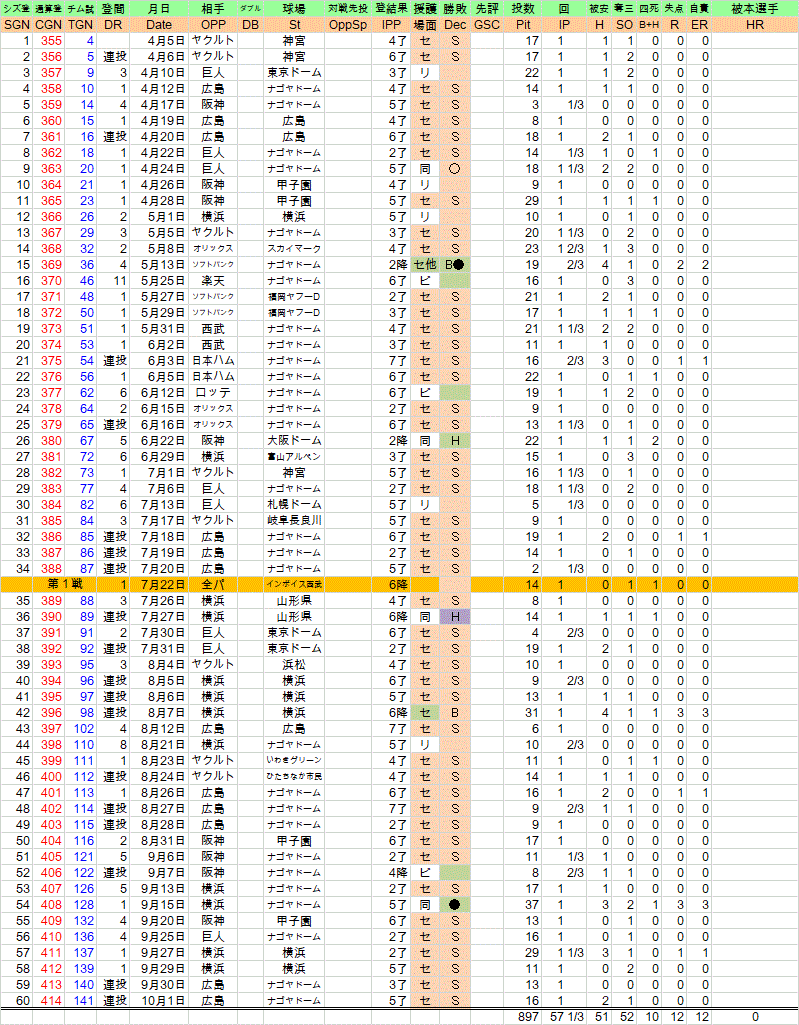The height and width of the screenshot is (1025, 799).
Task: Select the OppSp column header
Action: pyautogui.click(x=348, y=25)
